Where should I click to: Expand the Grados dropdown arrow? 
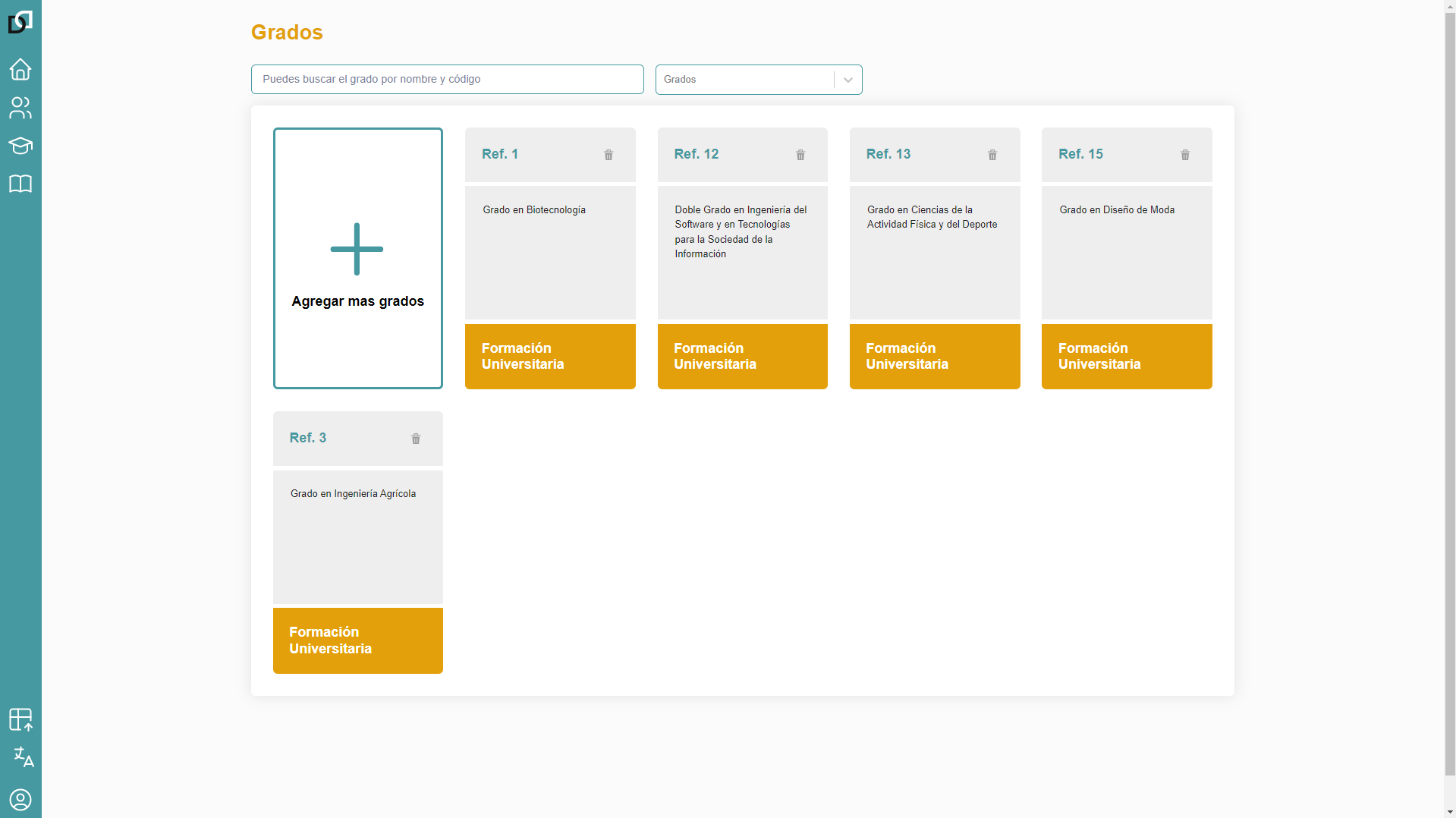tap(848, 80)
